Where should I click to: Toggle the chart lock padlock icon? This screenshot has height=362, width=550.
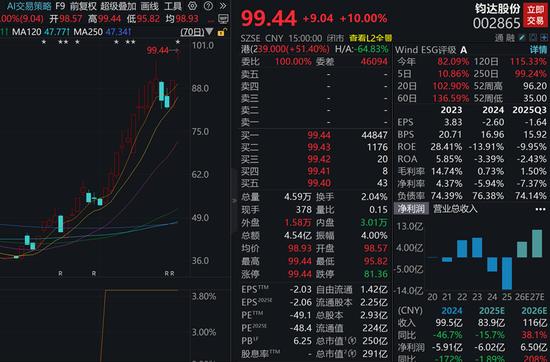point(221,33)
